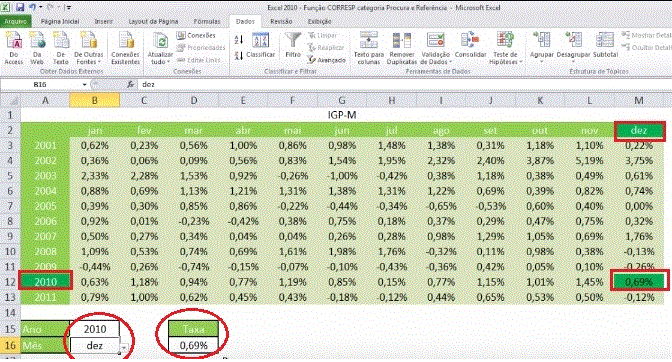This screenshot has height=362, width=672.
Task: Click the Conexões button
Action: [196, 36]
